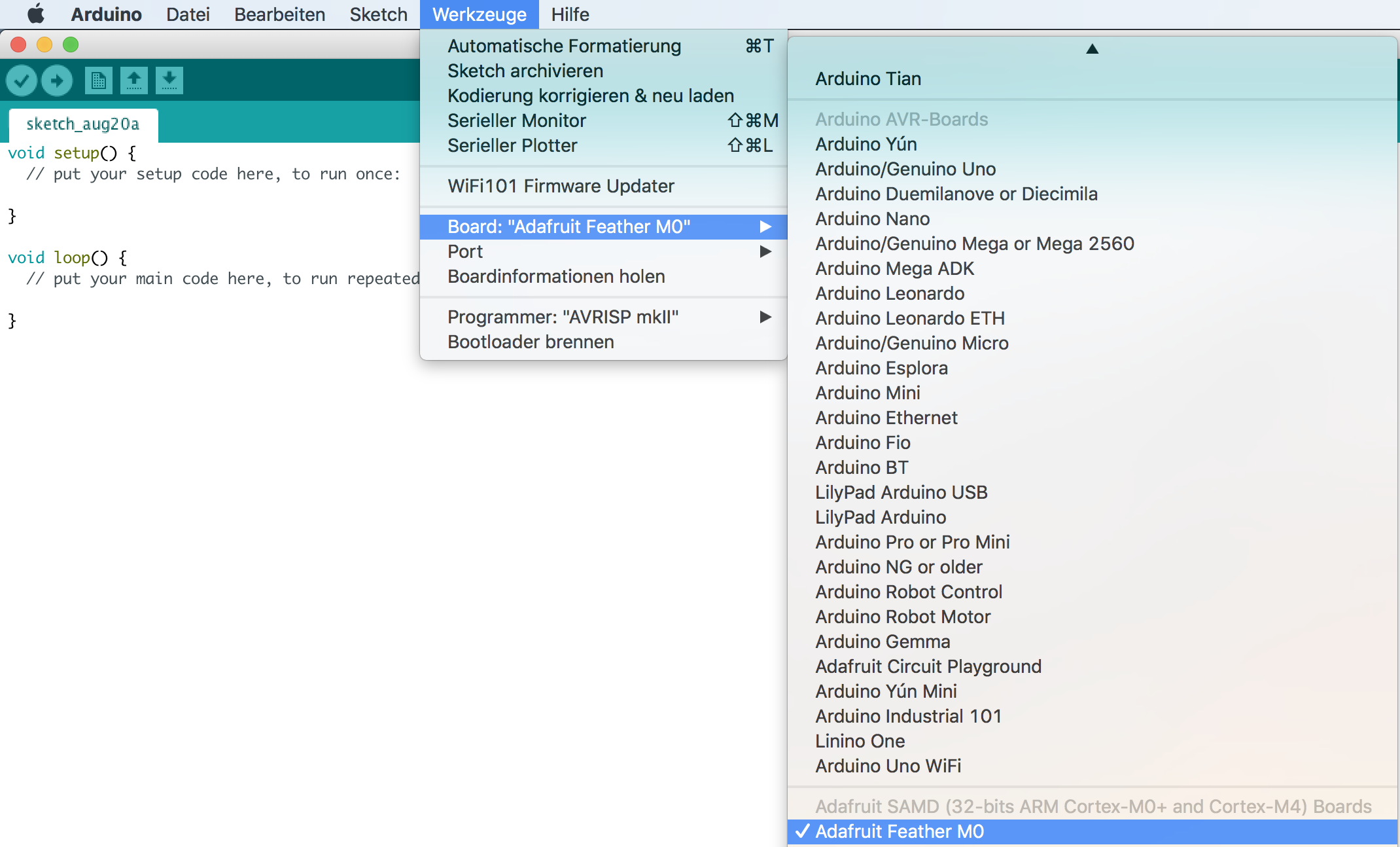Select Arduino Fio board

pos(1092,442)
